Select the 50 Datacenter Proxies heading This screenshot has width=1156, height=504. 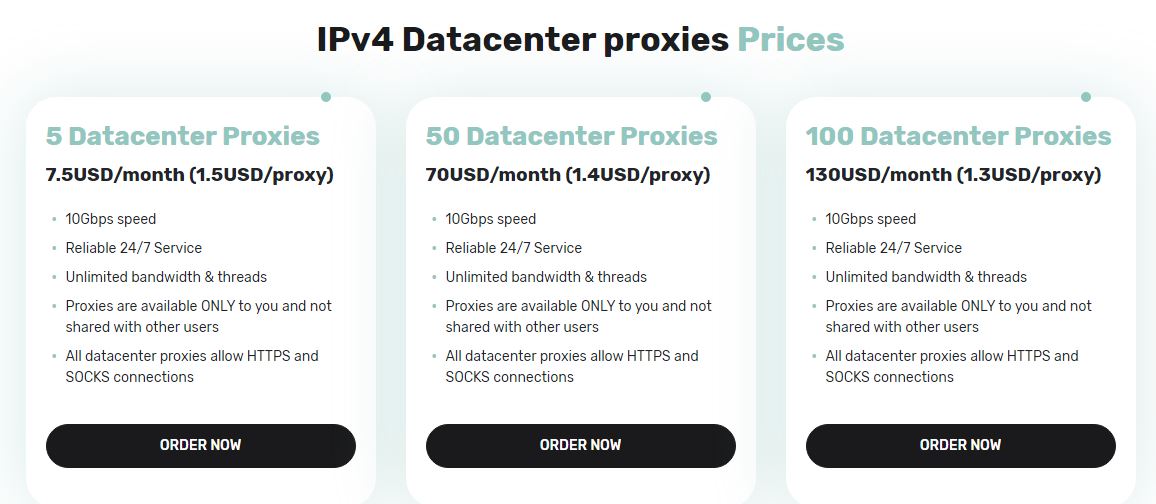coord(571,136)
